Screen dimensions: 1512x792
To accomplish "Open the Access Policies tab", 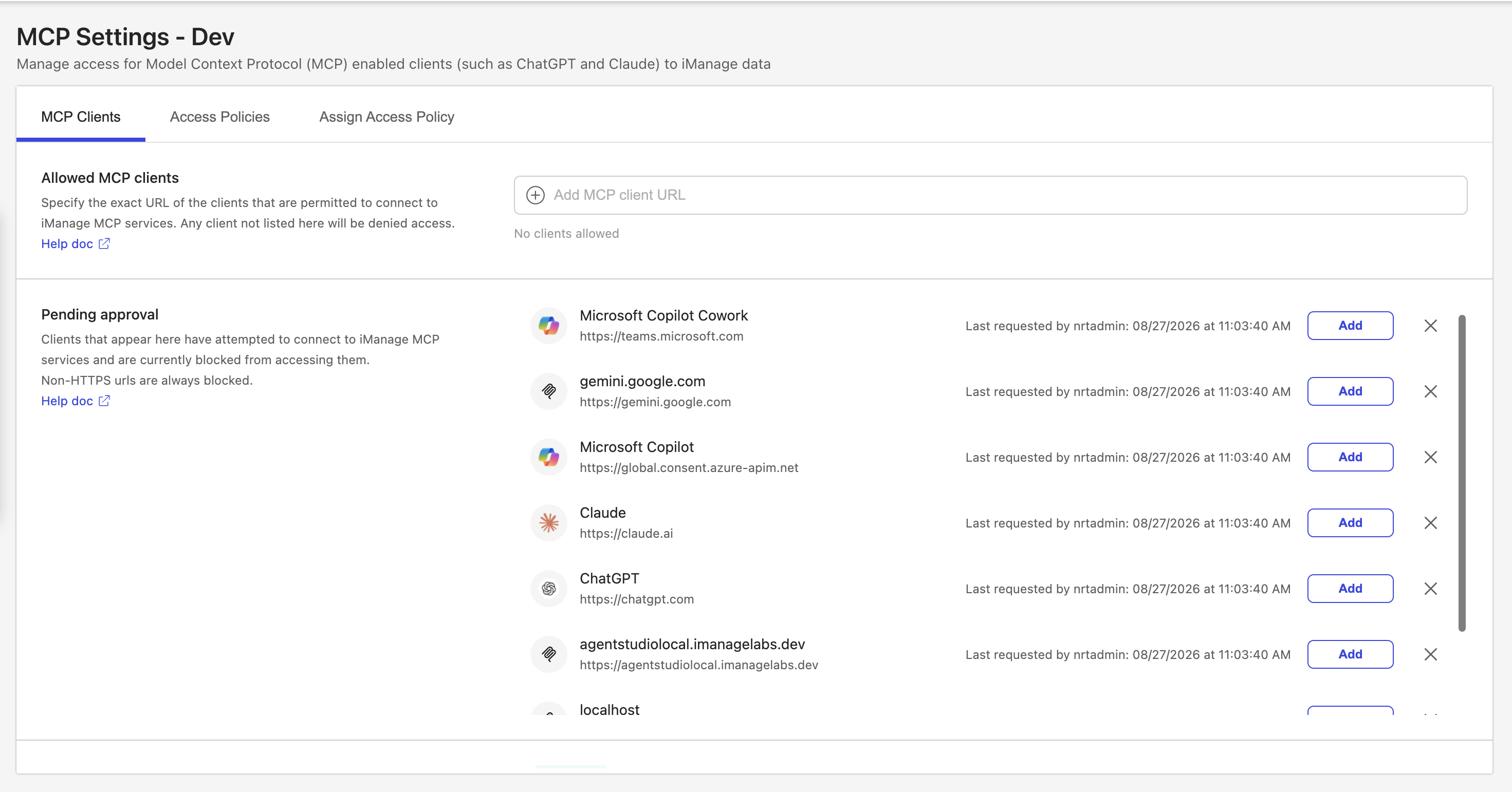I will coord(219,117).
